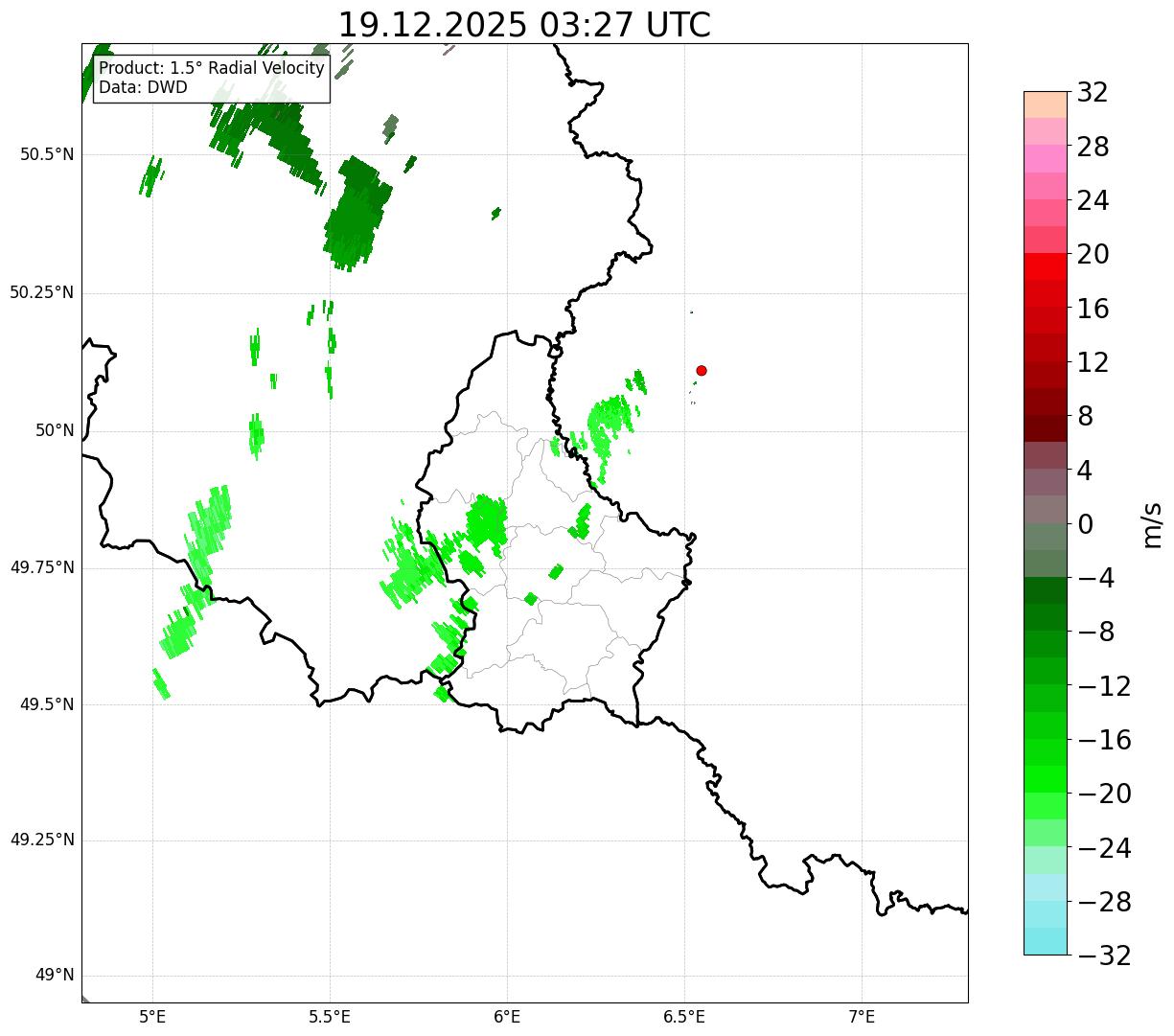
Task: Click the colorbar tick label −28
Action: pos(1104,902)
